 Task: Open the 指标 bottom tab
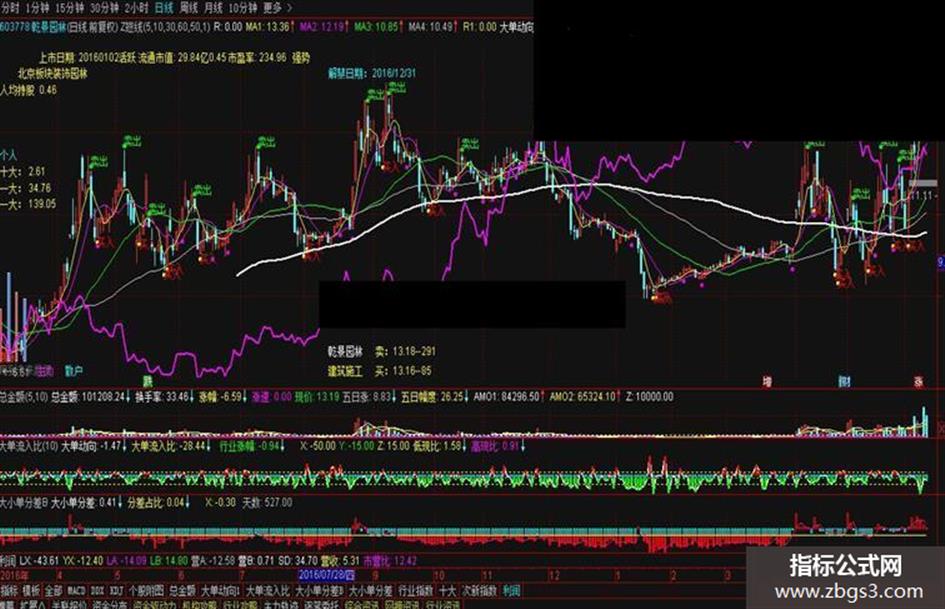[10, 590]
